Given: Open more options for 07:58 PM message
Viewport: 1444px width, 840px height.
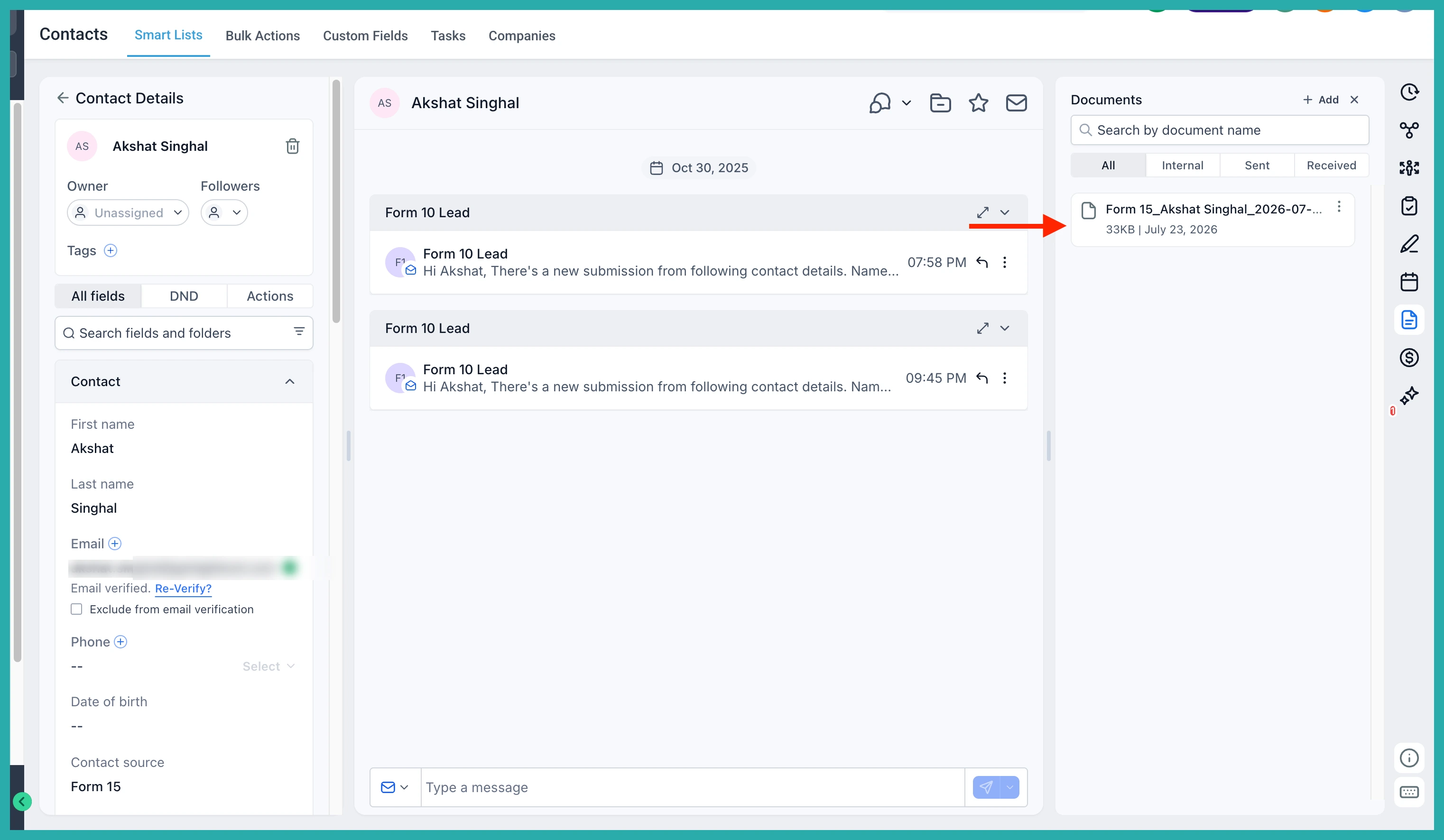Looking at the screenshot, I should pyautogui.click(x=1005, y=262).
